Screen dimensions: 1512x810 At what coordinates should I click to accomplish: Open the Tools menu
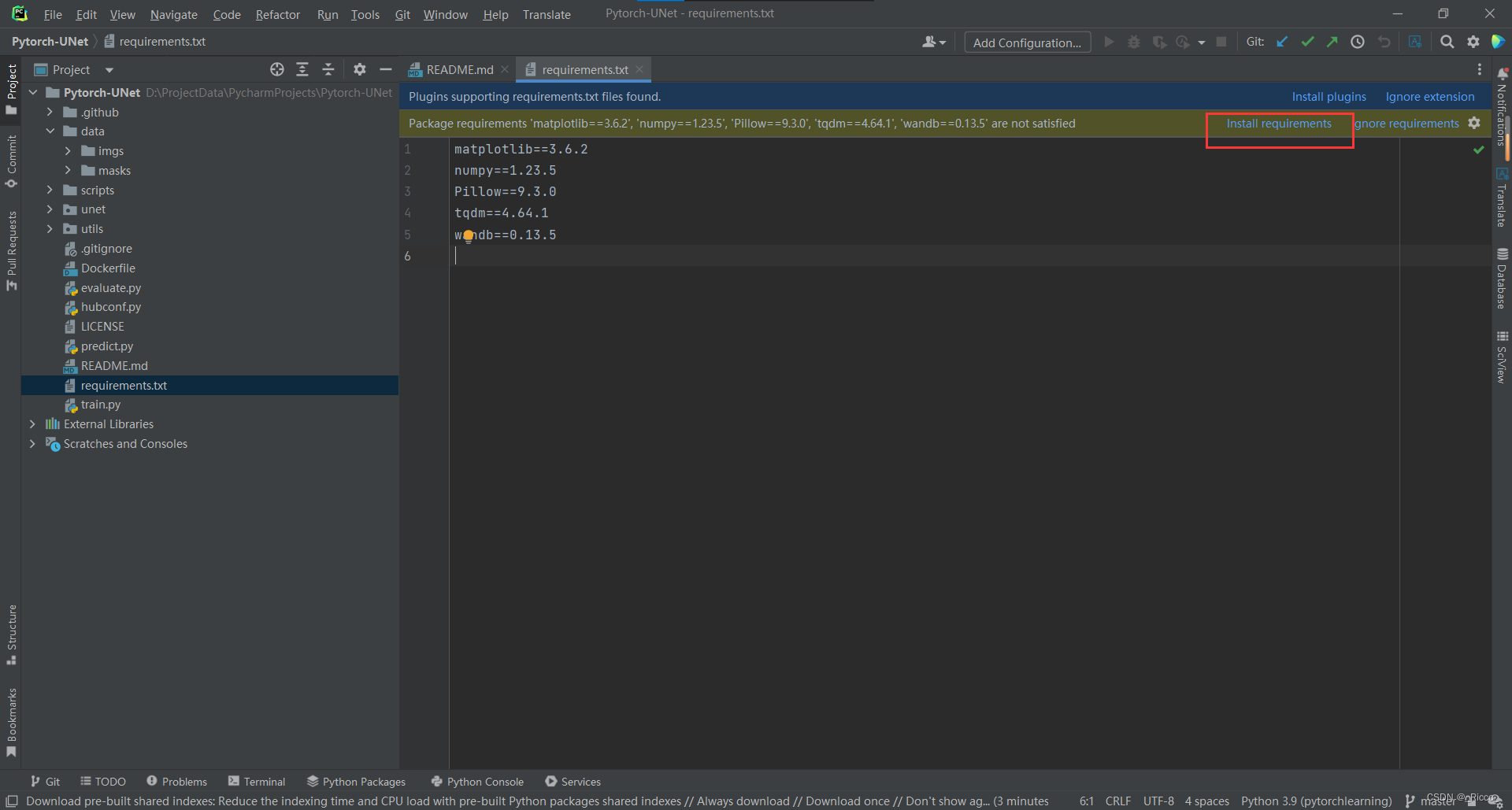tap(365, 14)
